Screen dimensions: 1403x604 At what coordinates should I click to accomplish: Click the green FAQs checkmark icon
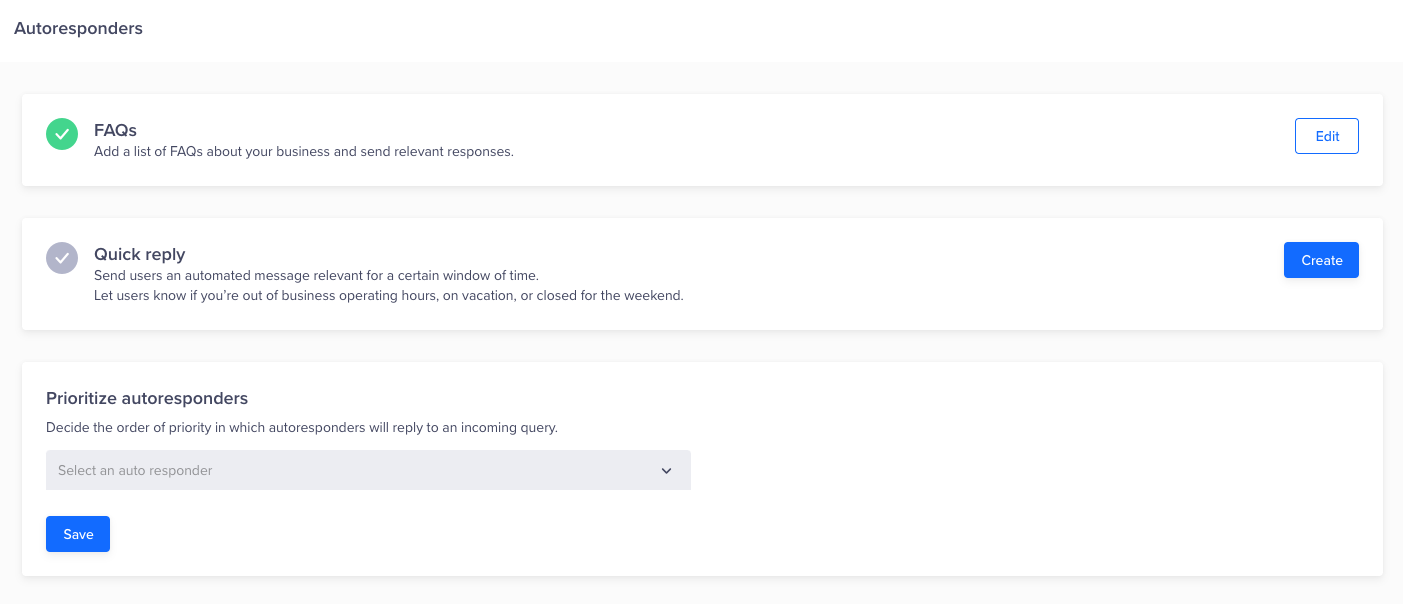[62, 134]
